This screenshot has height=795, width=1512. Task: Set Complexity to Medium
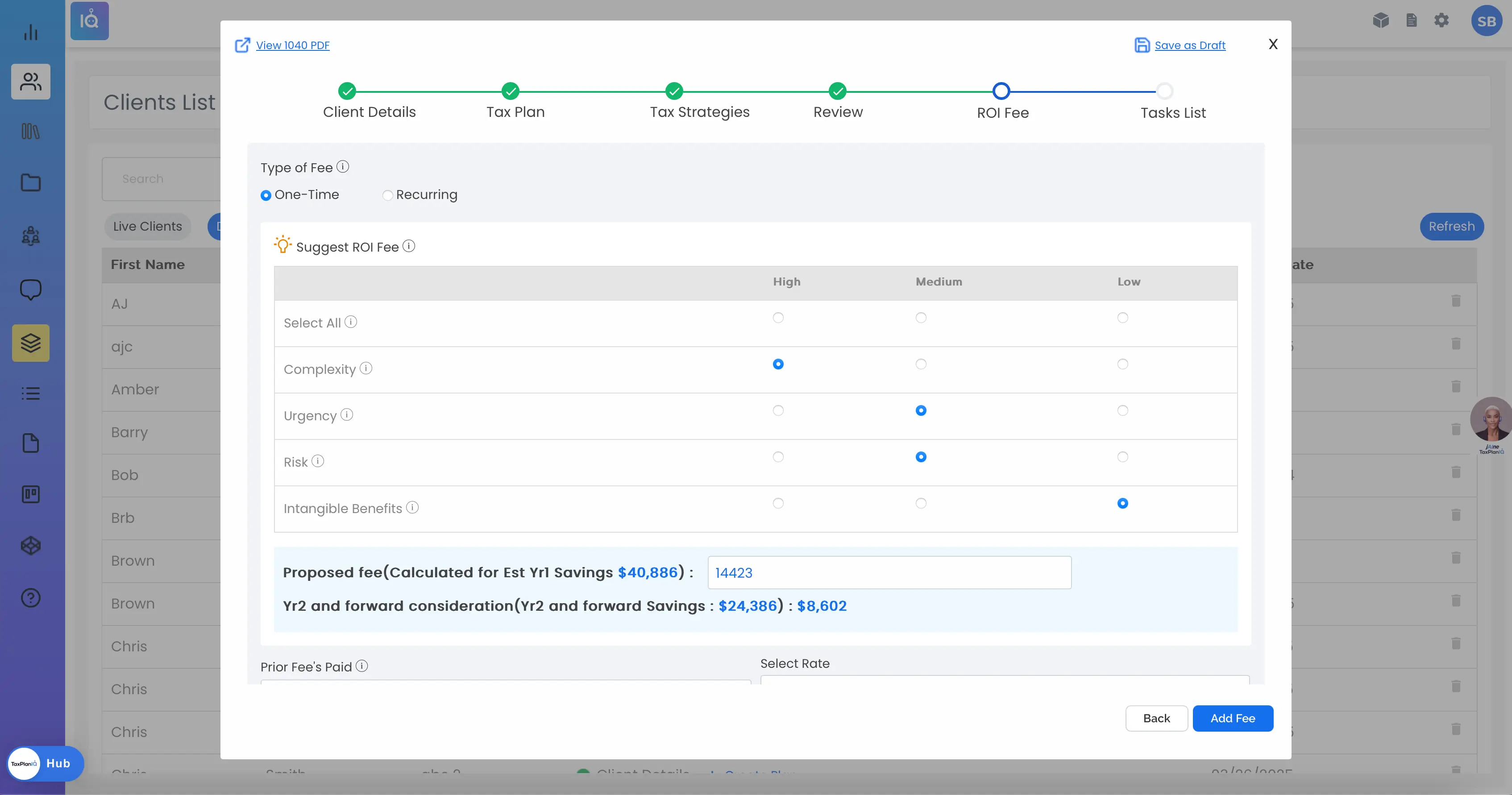921,364
